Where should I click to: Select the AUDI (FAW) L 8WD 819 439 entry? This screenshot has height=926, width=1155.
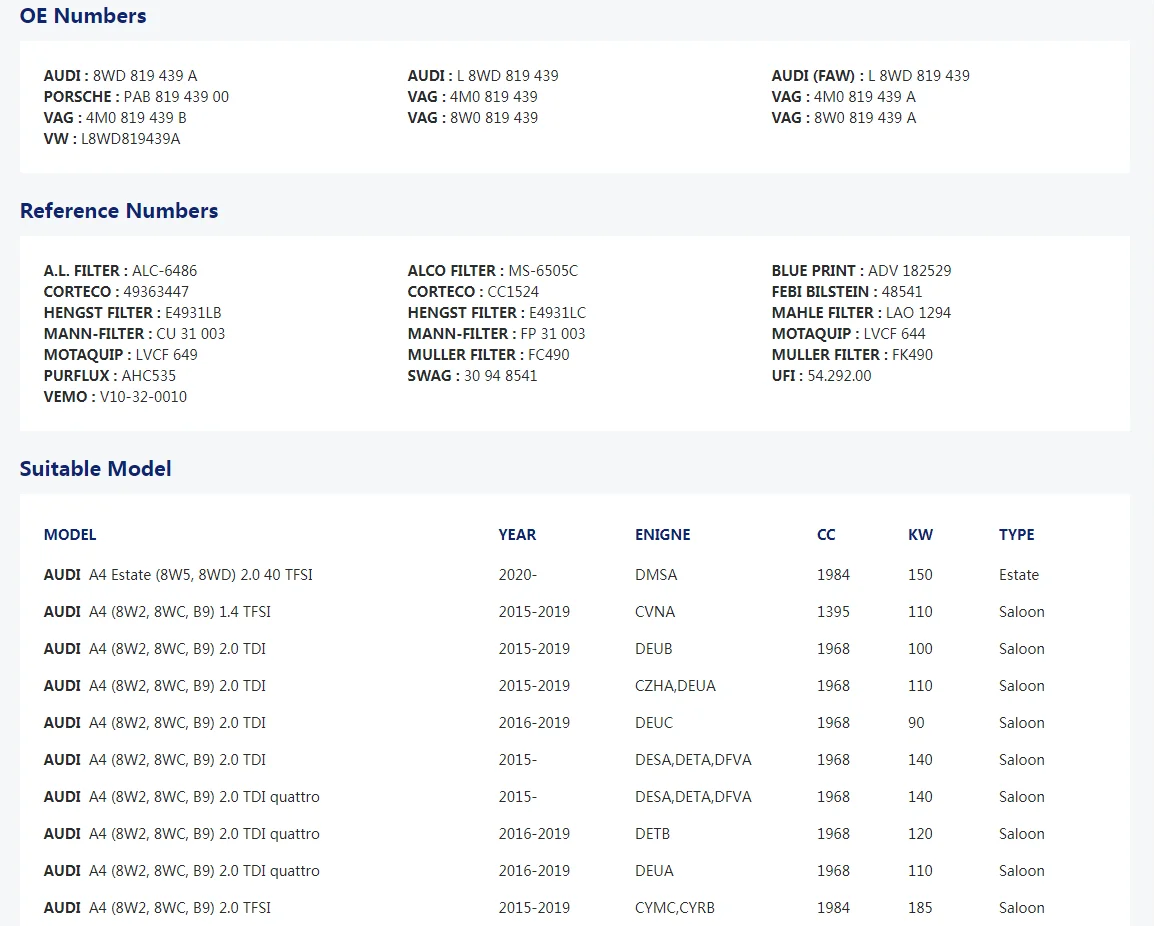click(x=871, y=76)
